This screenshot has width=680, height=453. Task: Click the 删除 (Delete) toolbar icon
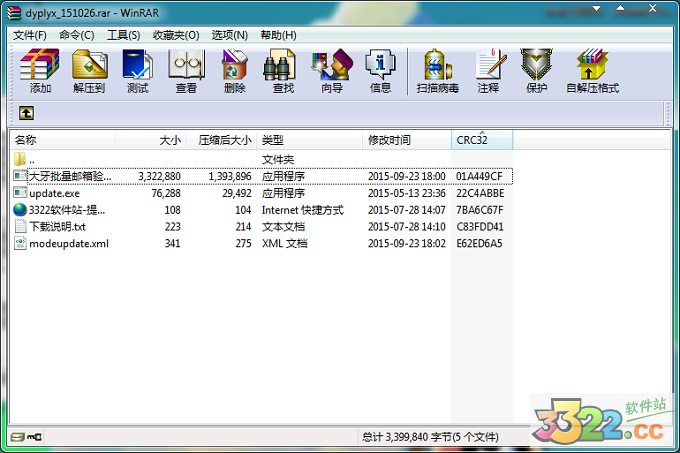235,65
